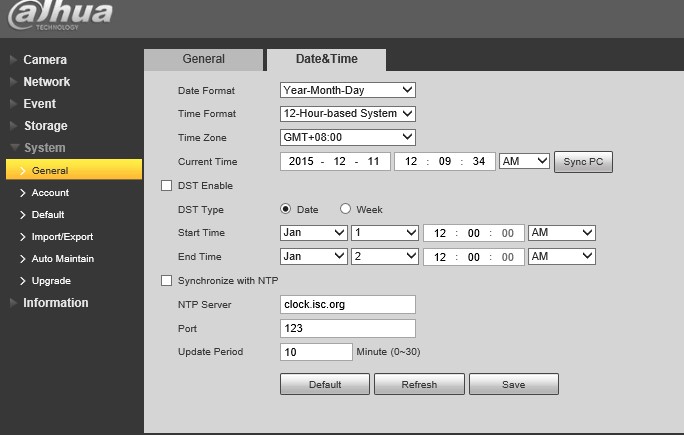Open the Time Zone dropdown
This screenshot has height=435, width=684.
(x=348, y=137)
